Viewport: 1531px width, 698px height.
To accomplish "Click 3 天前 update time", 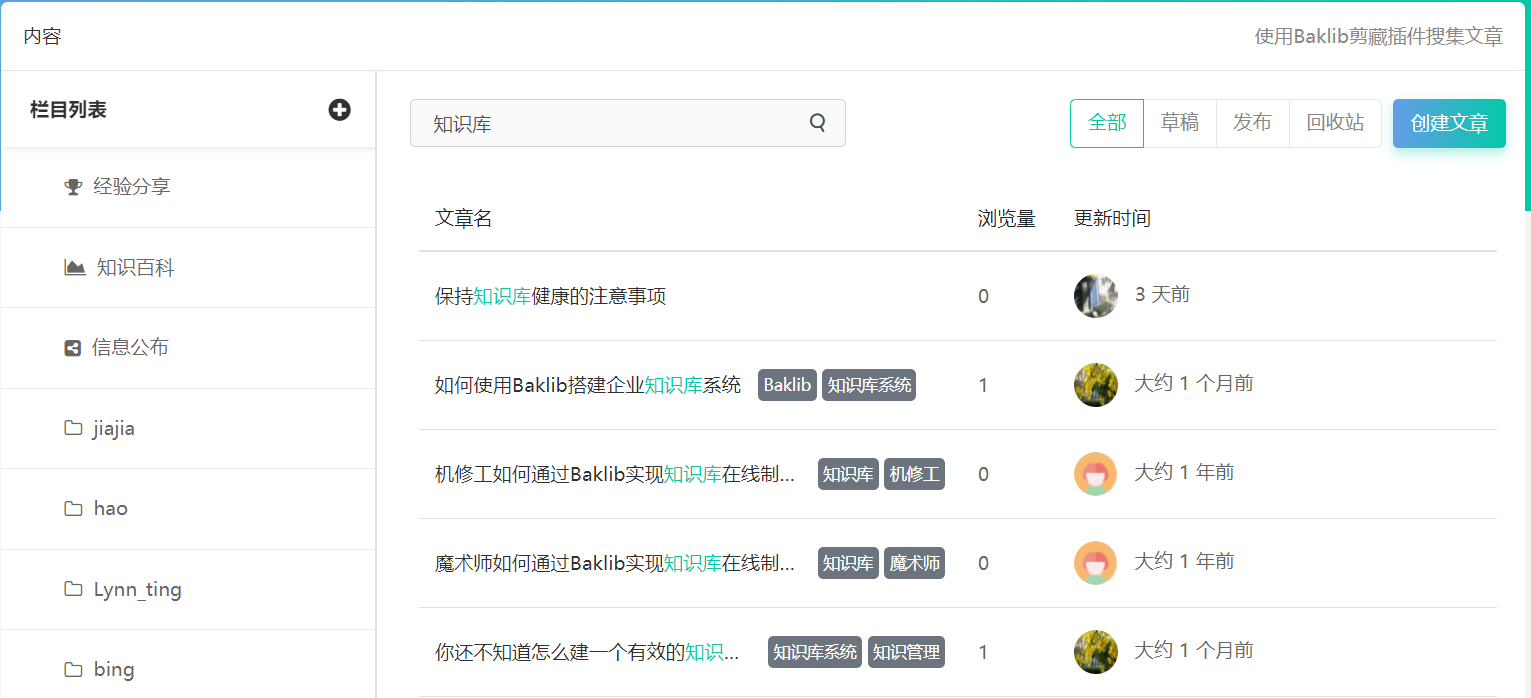I will point(1162,294).
